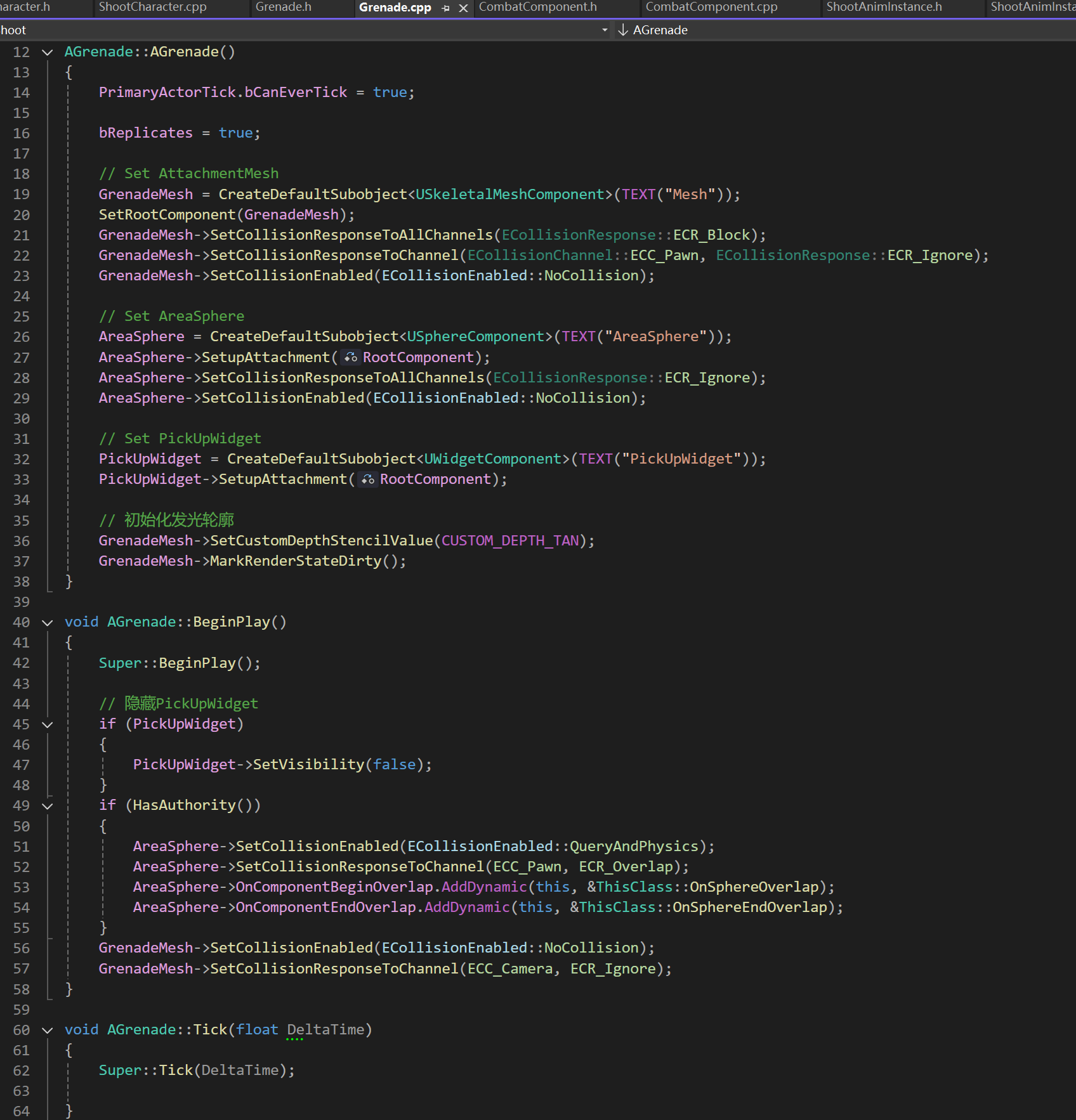The height and width of the screenshot is (1120, 1076).
Task: Click the SetVisibility call on line 47
Action: pyautogui.click(x=308, y=764)
